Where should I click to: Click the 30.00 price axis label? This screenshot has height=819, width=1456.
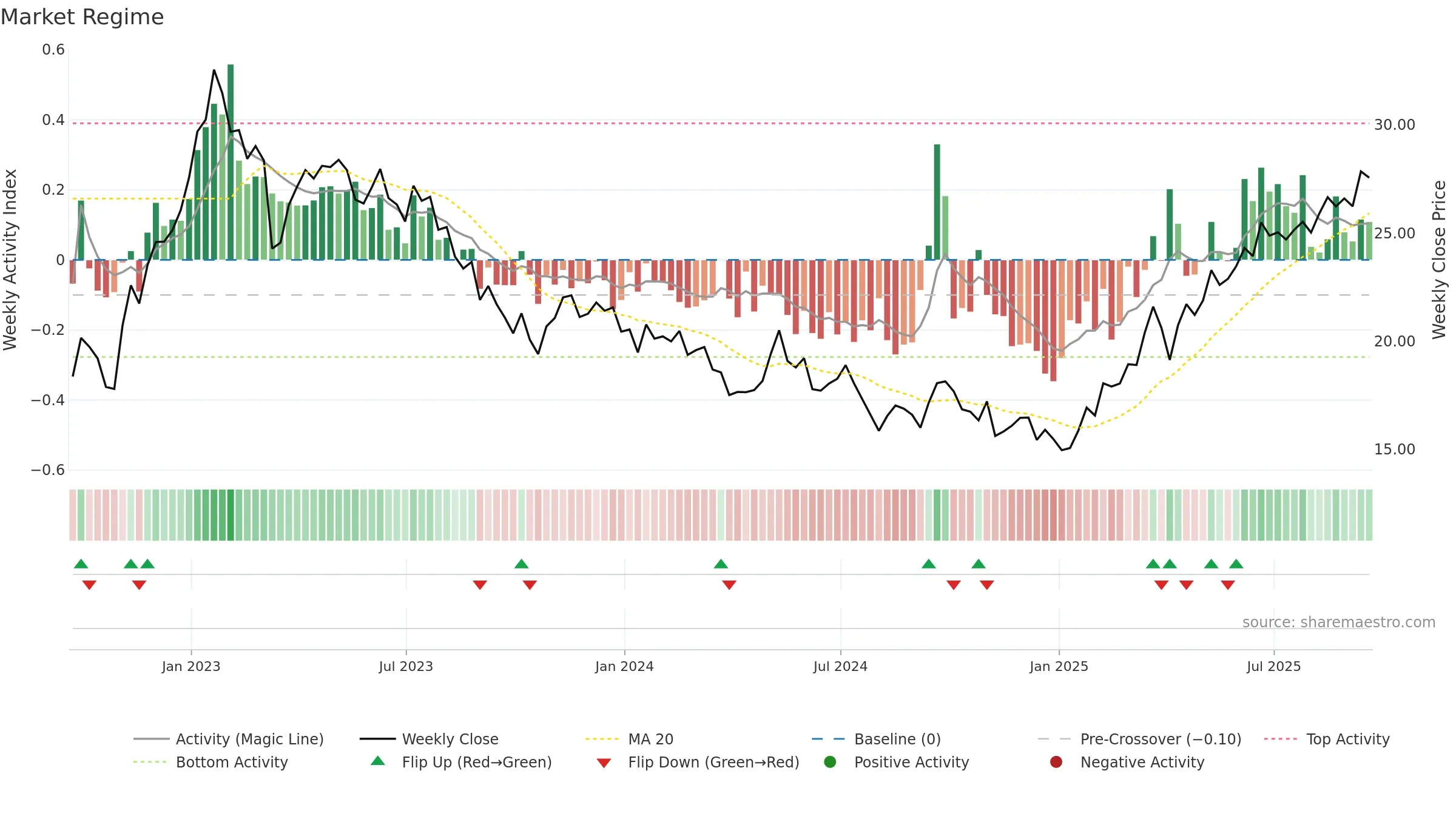coord(1394,124)
